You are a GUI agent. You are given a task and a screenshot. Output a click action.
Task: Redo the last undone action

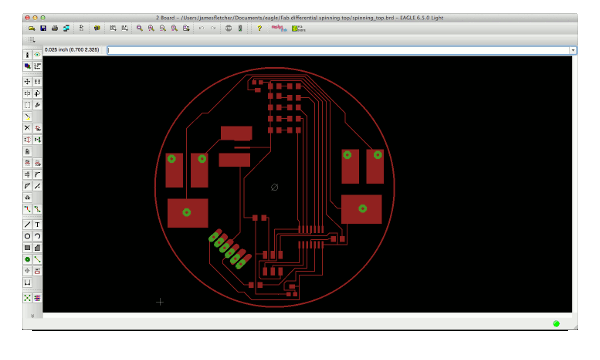pyautogui.click(x=213, y=28)
